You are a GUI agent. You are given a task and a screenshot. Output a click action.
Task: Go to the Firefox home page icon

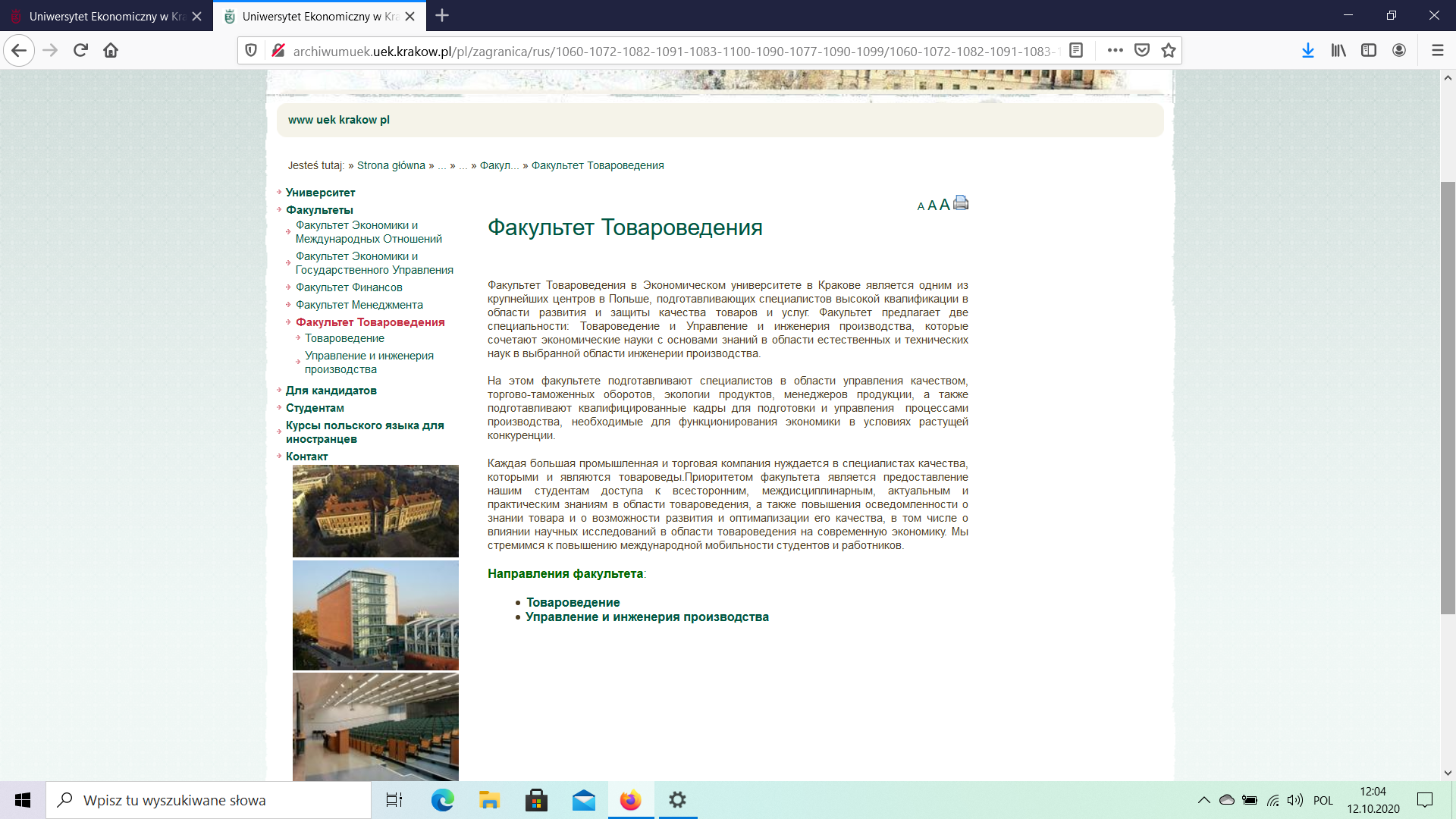click(x=111, y=51)
